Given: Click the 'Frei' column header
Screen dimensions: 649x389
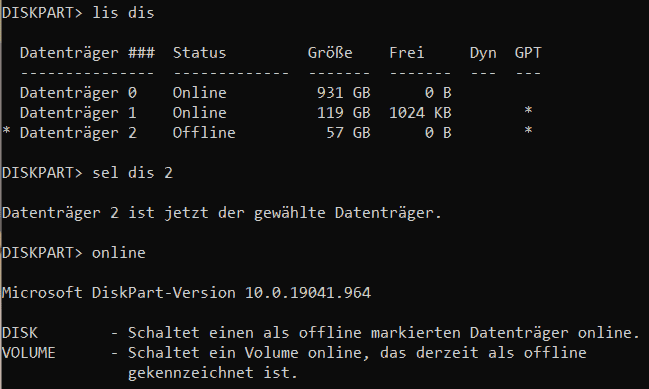Looking at the screenshot, I should pyautogui.click(x=406, y=53).
